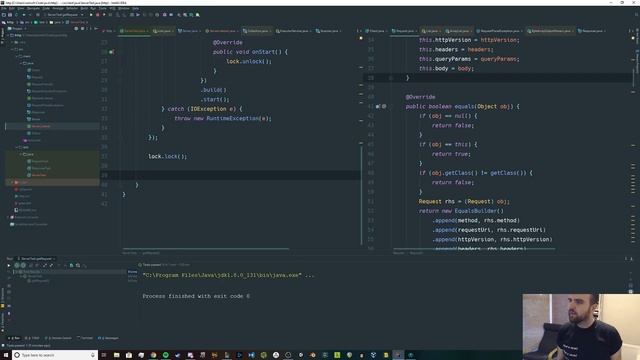Click the Synchronize toolbar icon
Viewport: 640px width, 360px height.
coord(16,15)
